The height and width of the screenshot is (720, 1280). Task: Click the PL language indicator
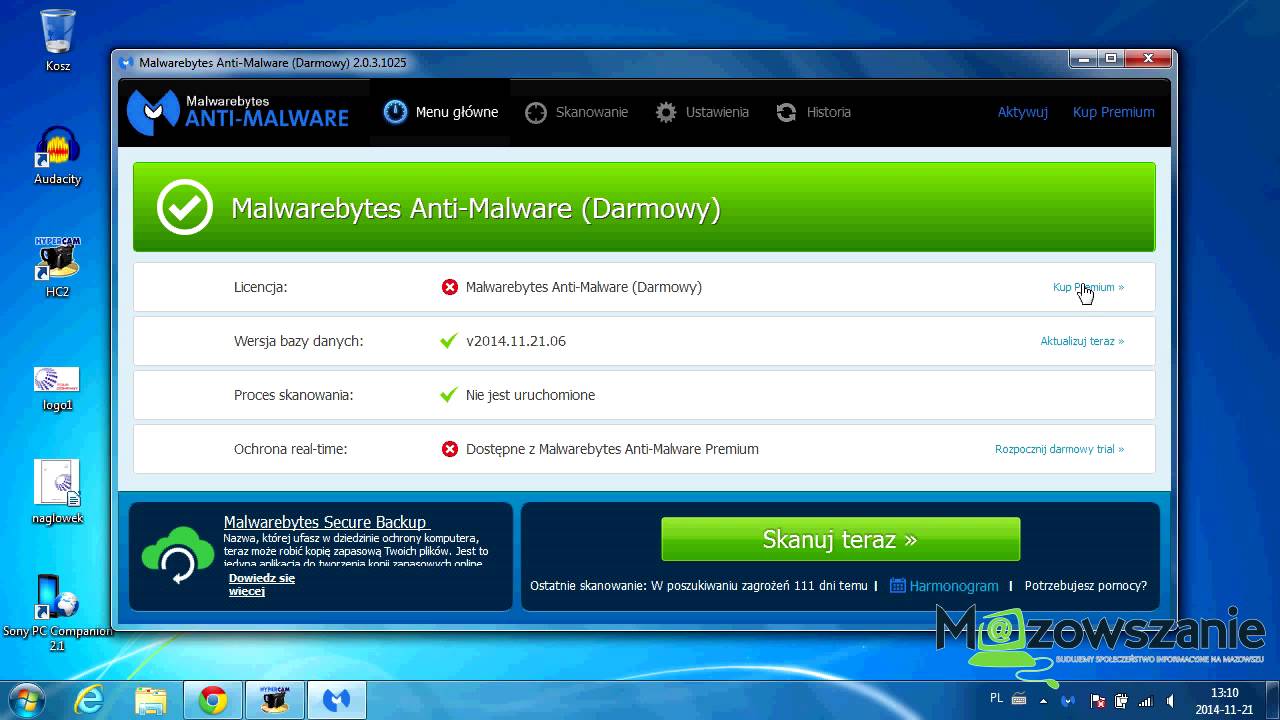[x=996, y=698]
